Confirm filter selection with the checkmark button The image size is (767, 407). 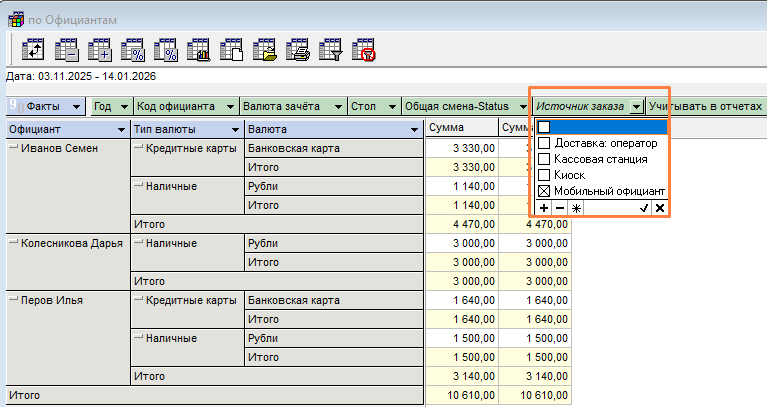point(644,208)
